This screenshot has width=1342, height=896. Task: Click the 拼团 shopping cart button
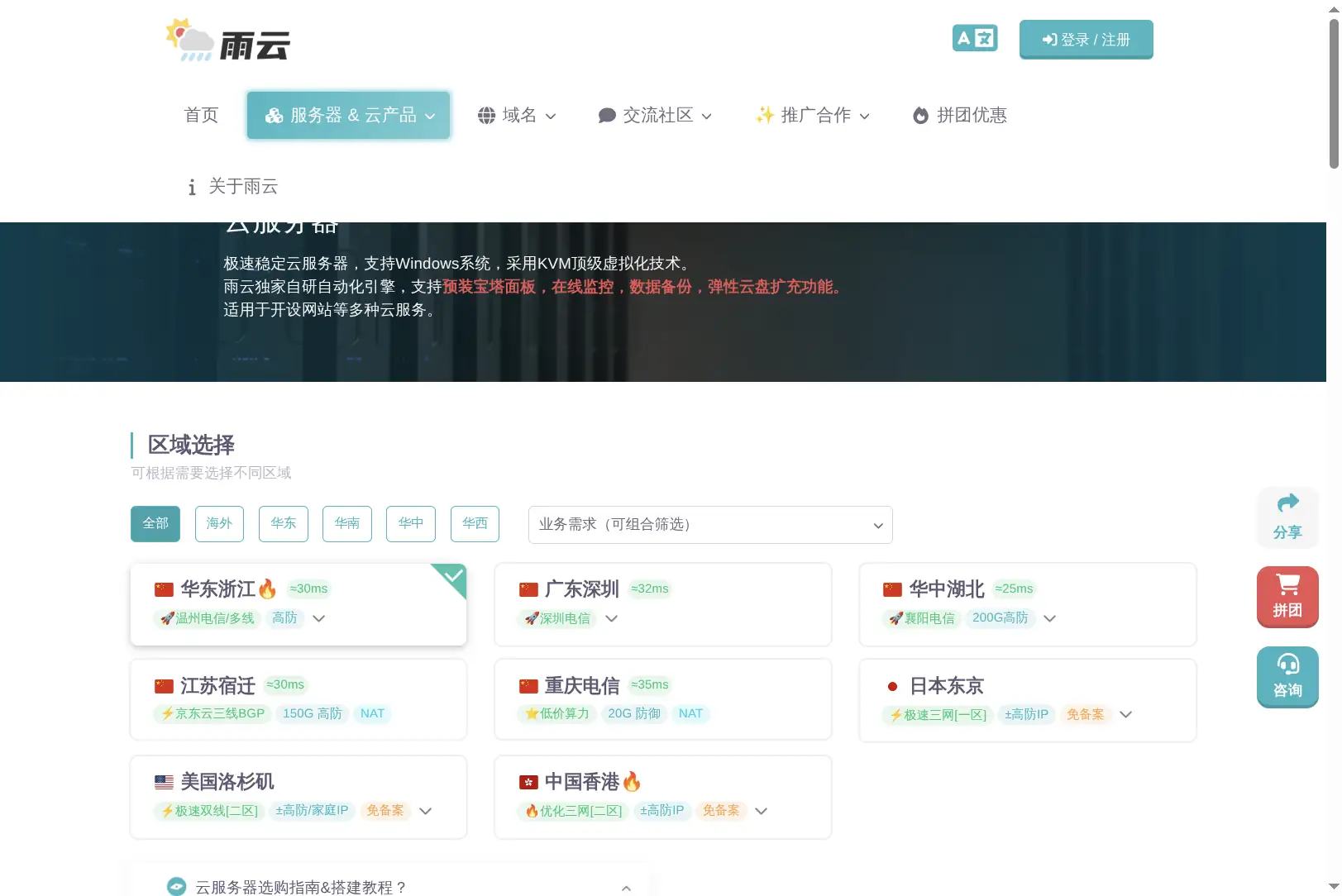(1287, 597)
